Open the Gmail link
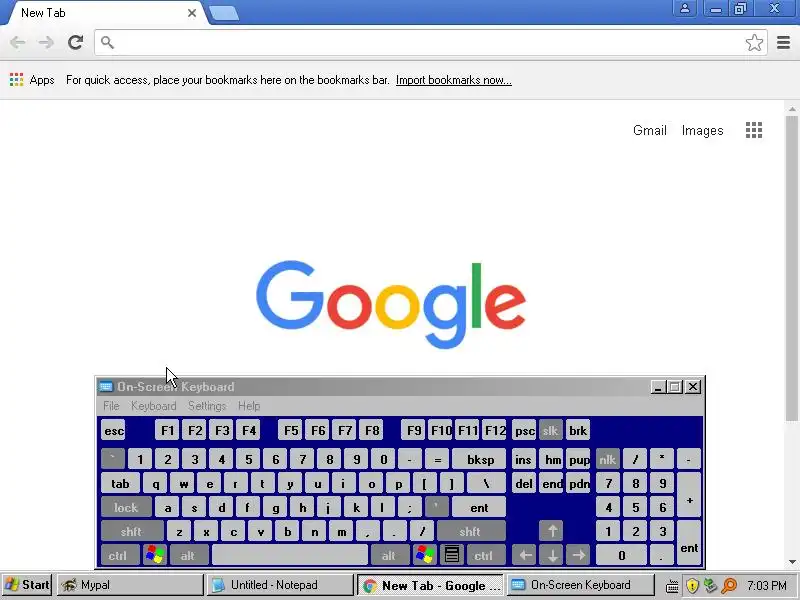 pos(649,131)
